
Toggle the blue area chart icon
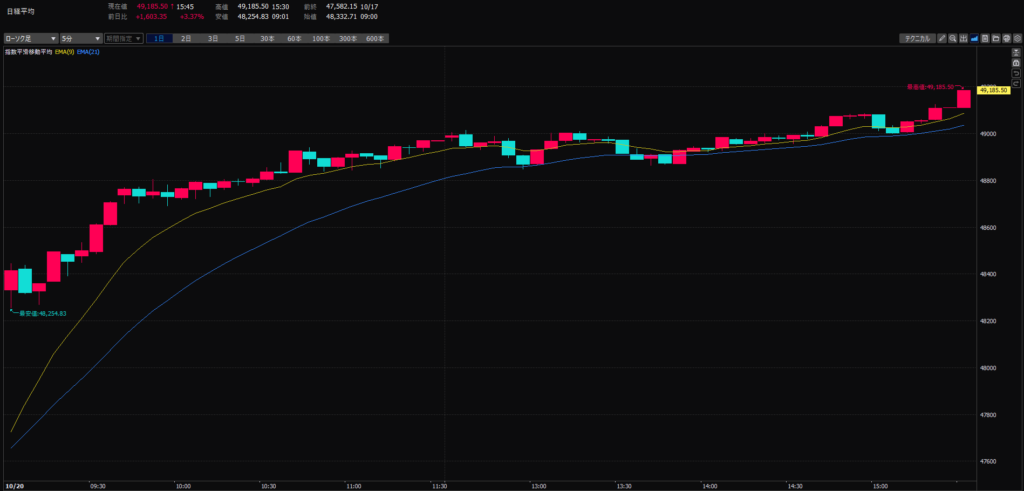pyautogui.click(x=974, y=38)
